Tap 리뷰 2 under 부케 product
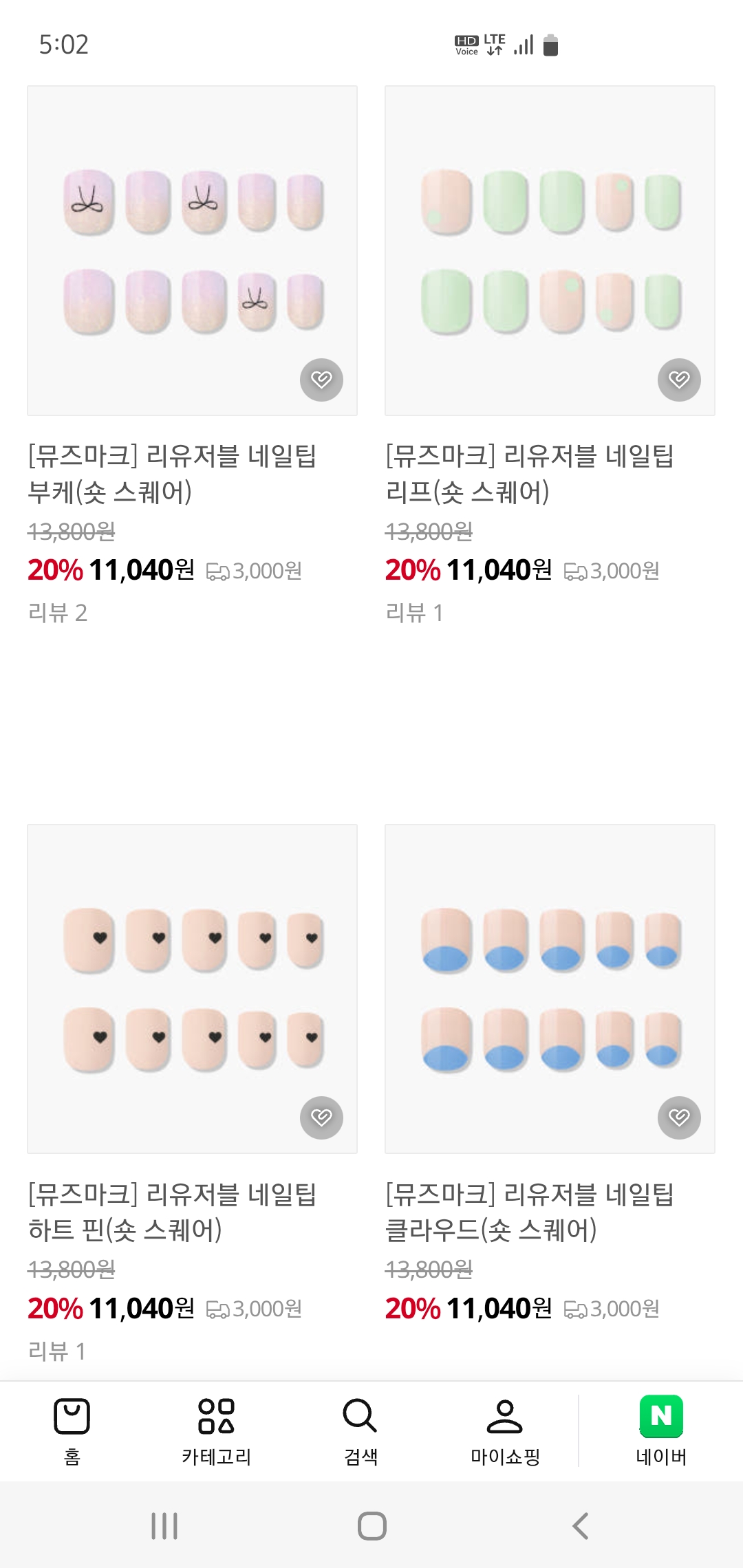 pyautogui.click(x=58, y=613)
